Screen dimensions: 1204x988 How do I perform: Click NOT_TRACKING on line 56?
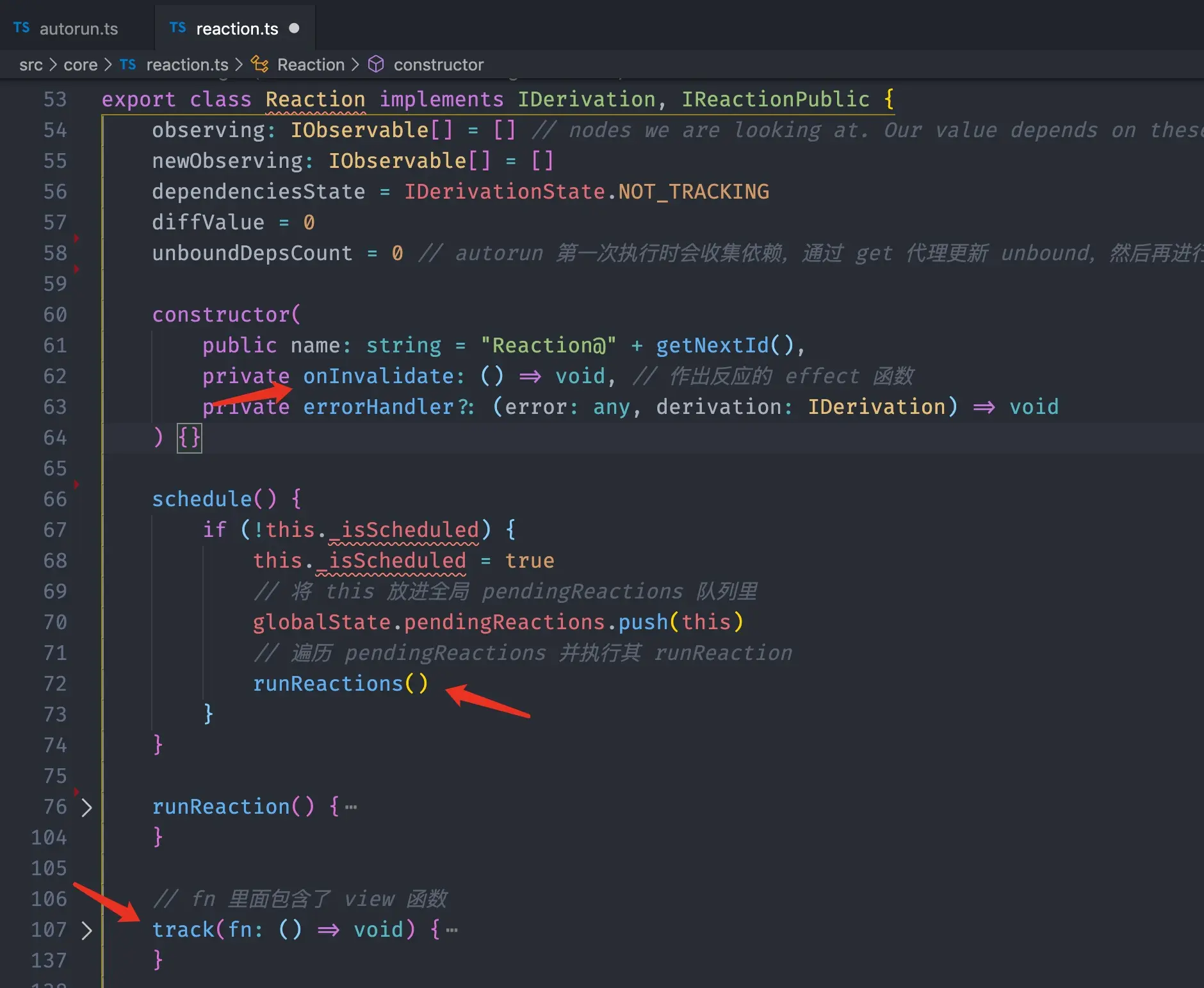tap(694, 192)
